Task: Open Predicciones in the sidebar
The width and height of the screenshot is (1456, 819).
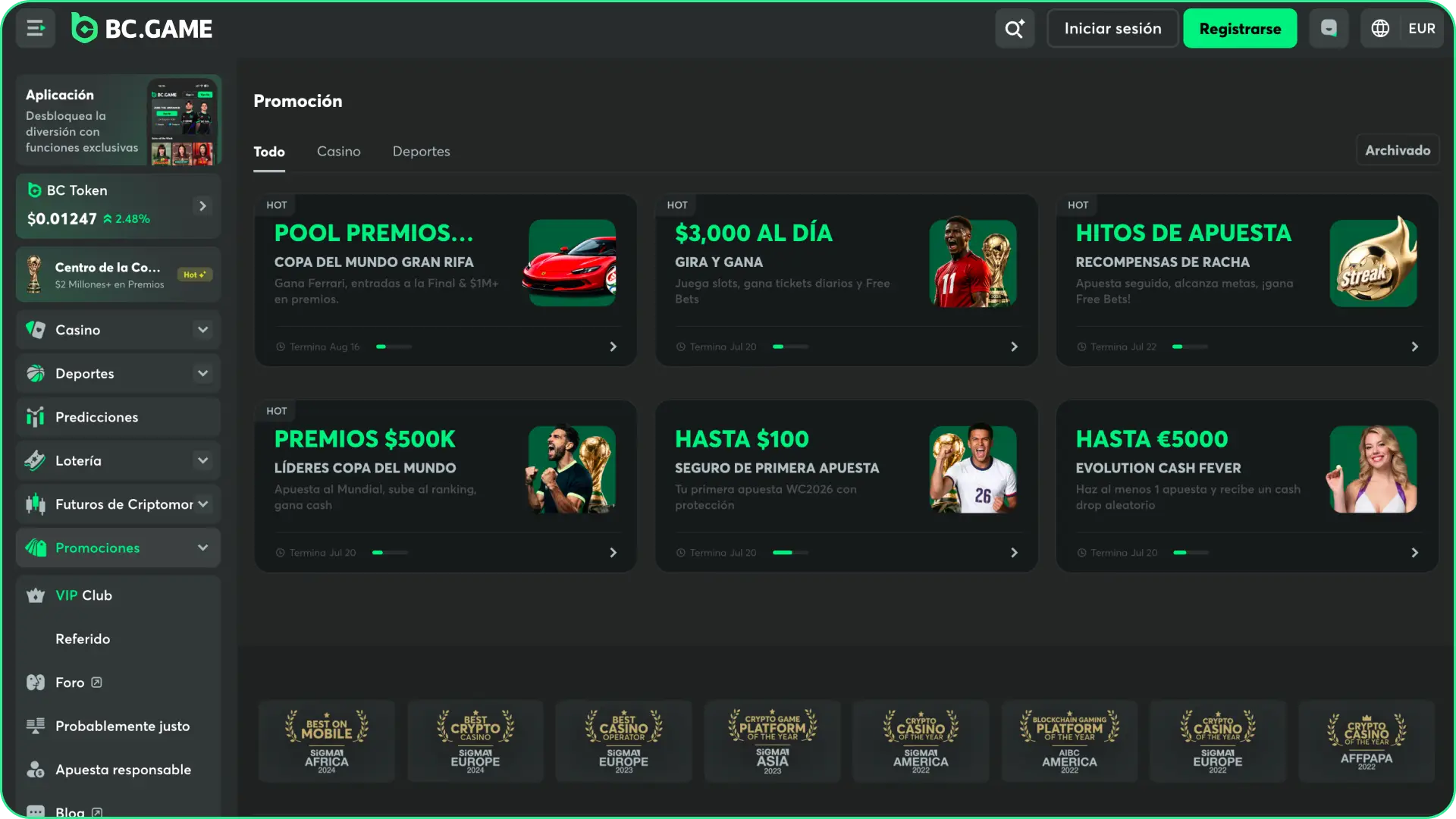Action: pos(118,417)
